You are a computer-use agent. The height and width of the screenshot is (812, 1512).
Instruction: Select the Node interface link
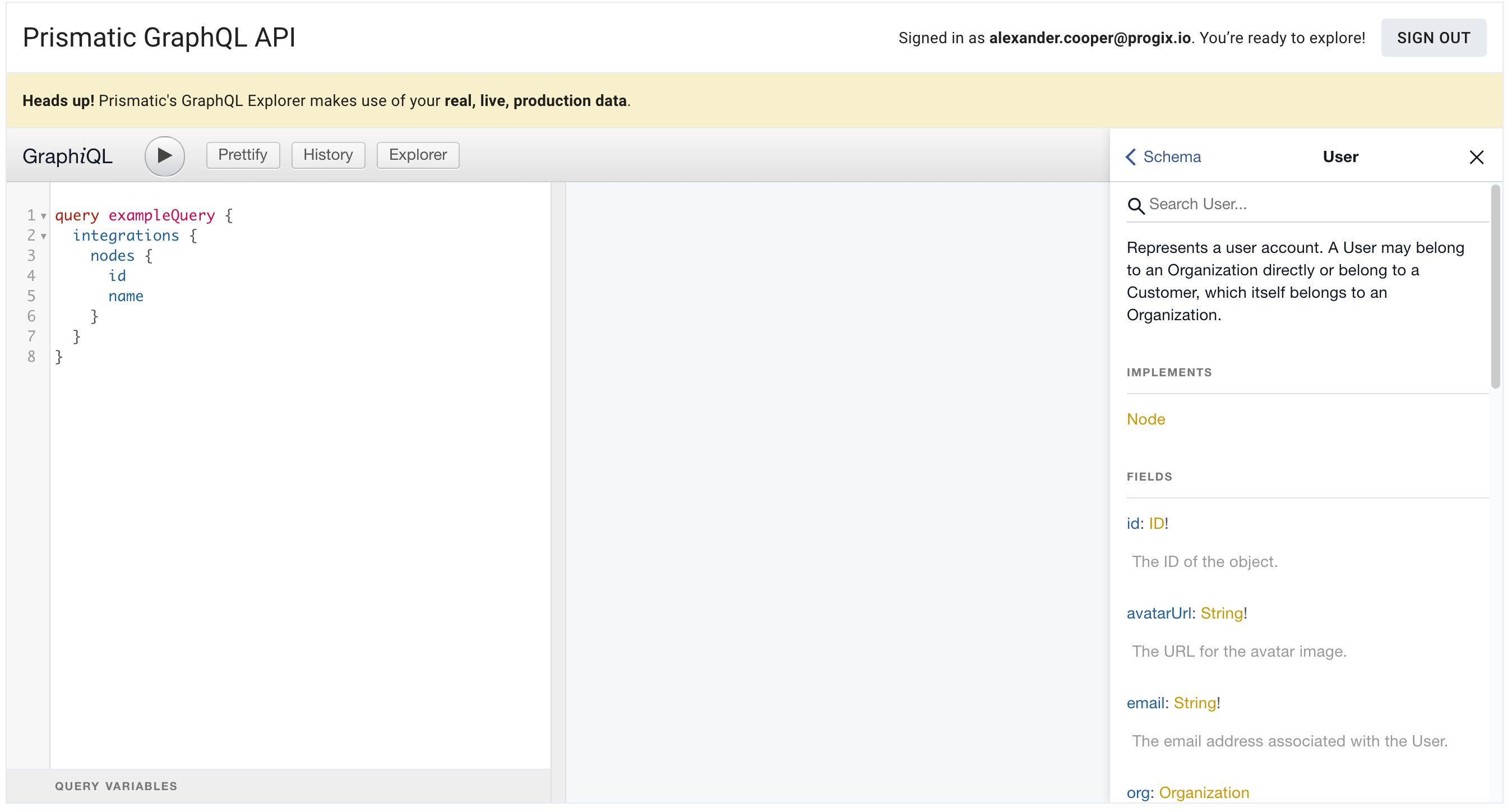coord(1145,419)
